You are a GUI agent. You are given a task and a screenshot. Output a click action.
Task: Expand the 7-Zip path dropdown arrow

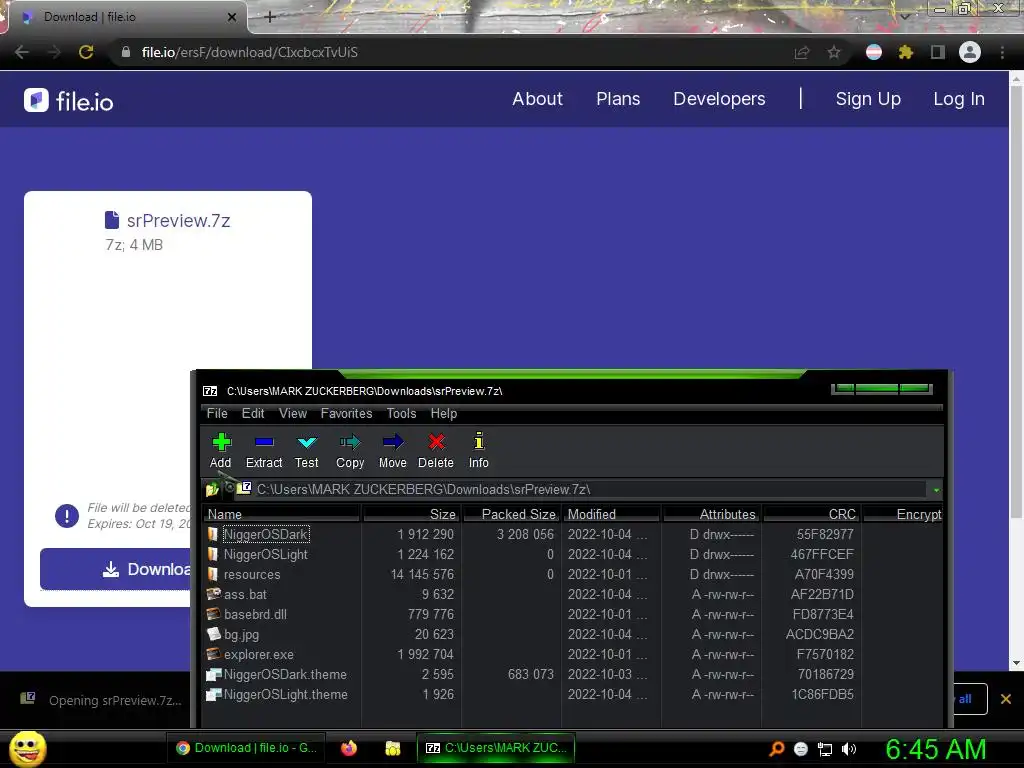coord(936,490)
